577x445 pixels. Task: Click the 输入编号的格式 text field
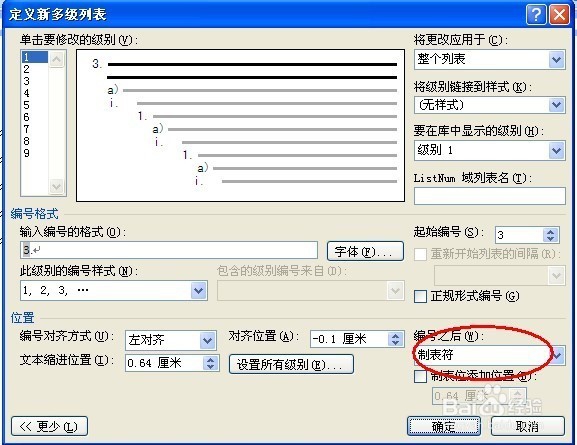pos(169,250)
